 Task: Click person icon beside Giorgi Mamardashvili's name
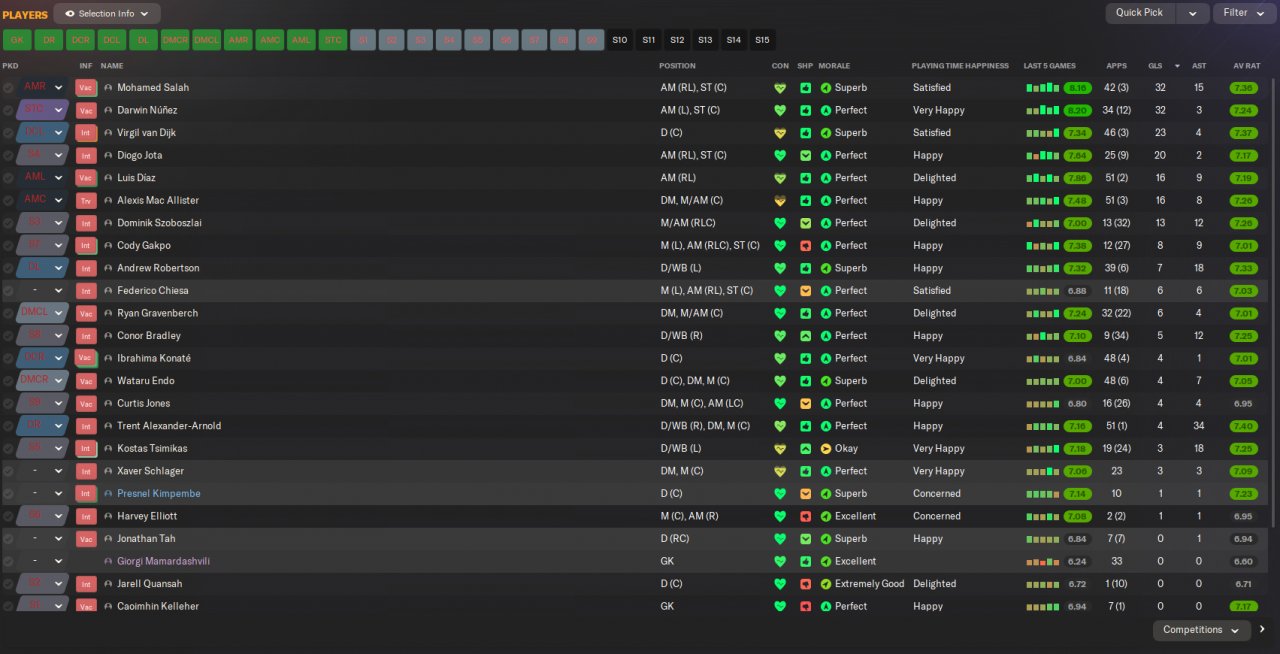tap(108, 562)
